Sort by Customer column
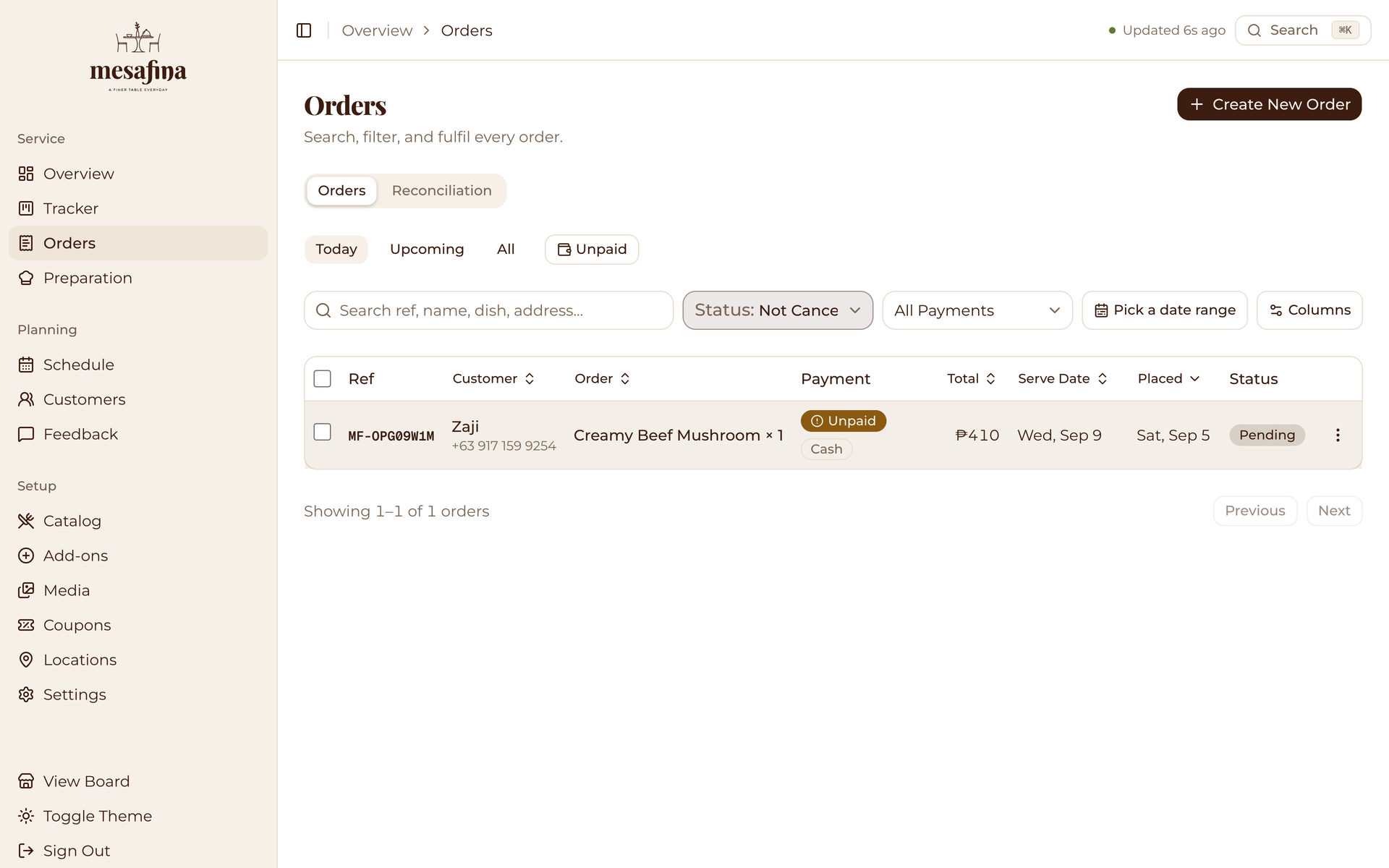The height and width of the screenshot is (868, 1389). click(x=493, y=378)
